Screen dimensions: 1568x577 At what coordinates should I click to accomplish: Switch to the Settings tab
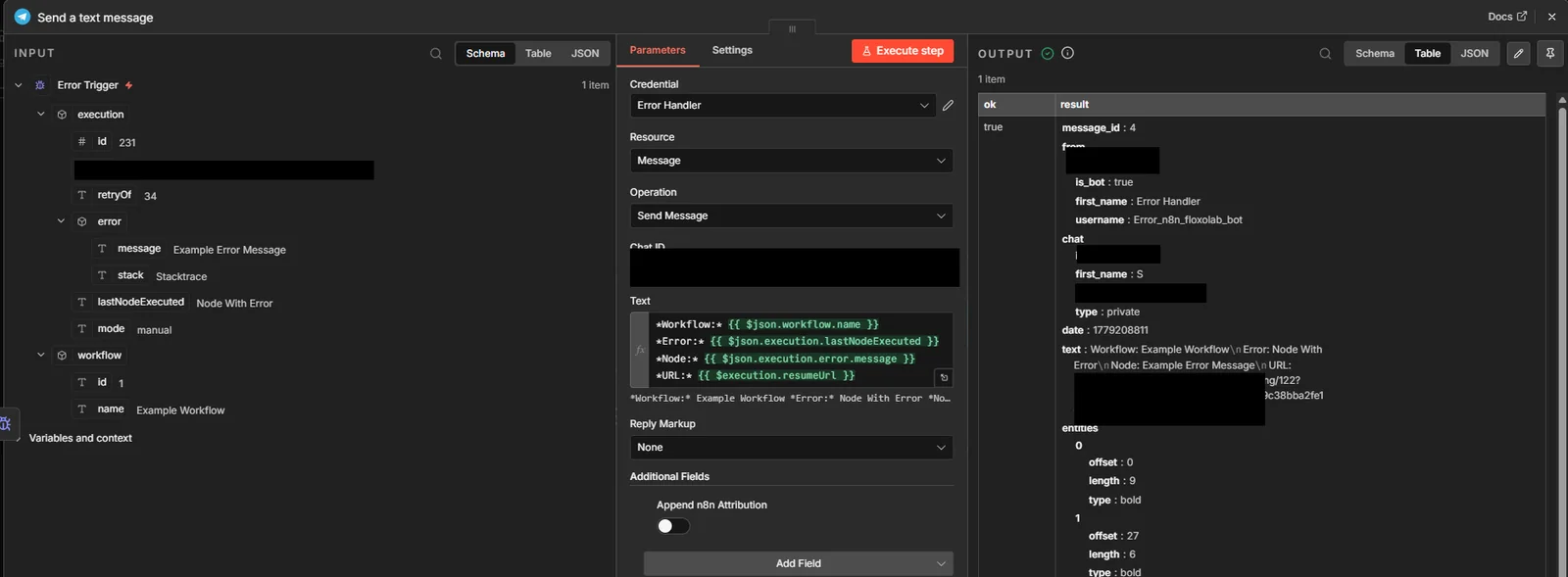click(x=732, y=50)
